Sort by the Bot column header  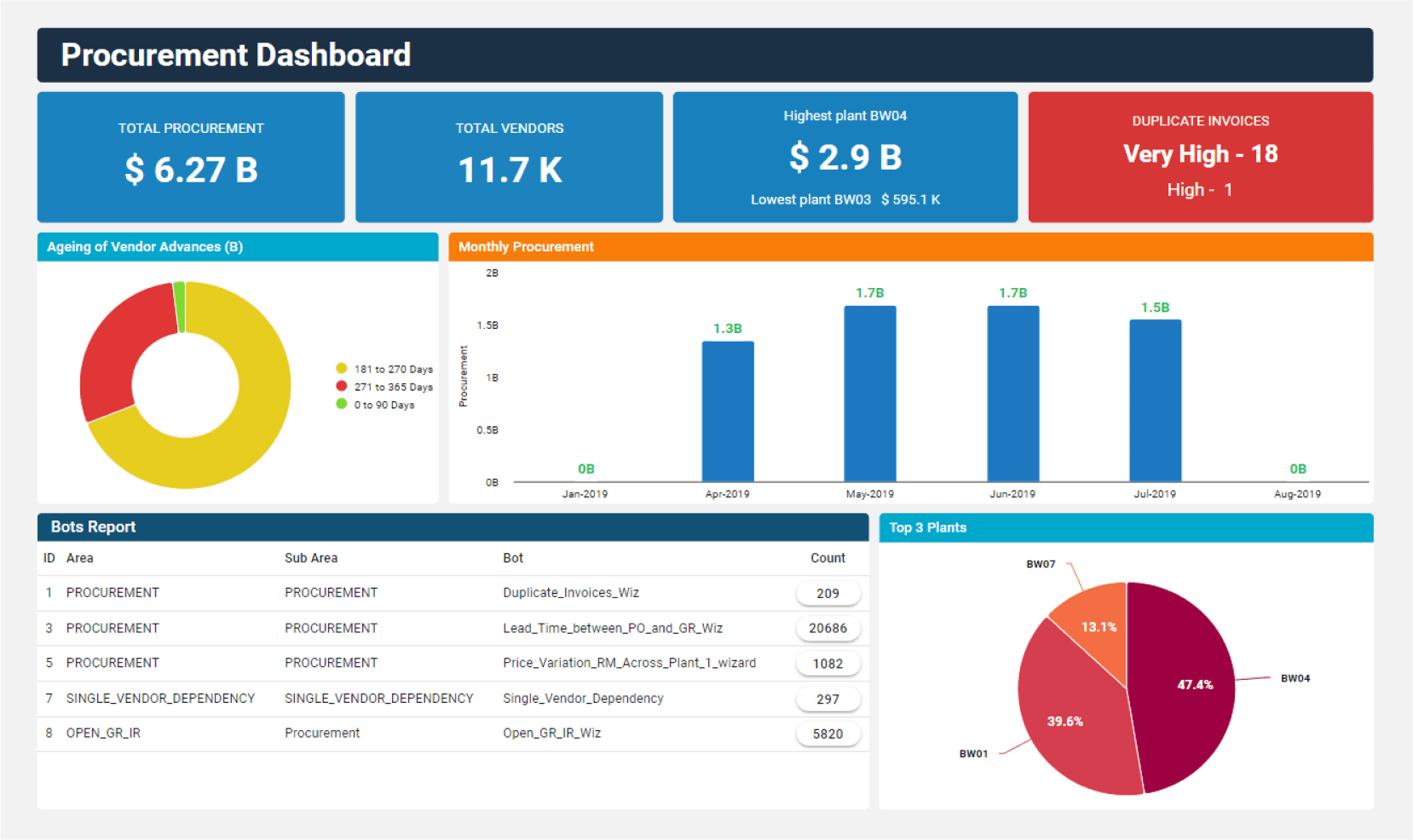(513, 558)
